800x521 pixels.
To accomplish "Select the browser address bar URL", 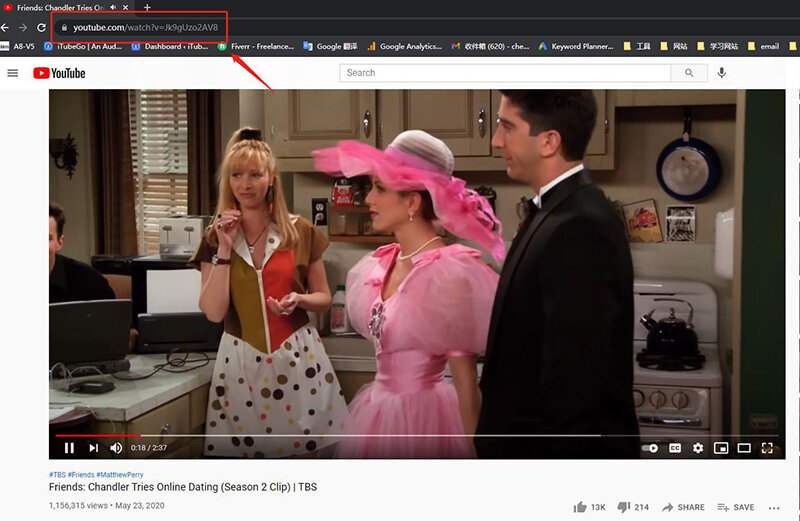I will 145,28.
